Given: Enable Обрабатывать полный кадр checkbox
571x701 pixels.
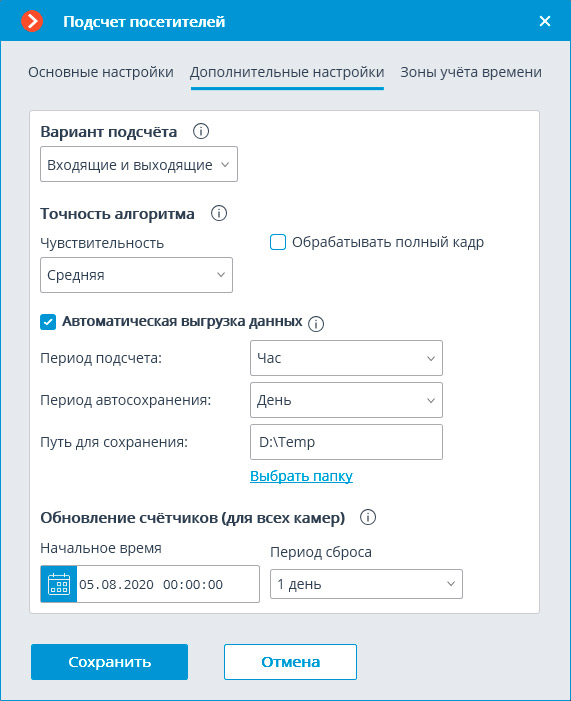Looking at the screenshot, I should (x=278, y=242).
